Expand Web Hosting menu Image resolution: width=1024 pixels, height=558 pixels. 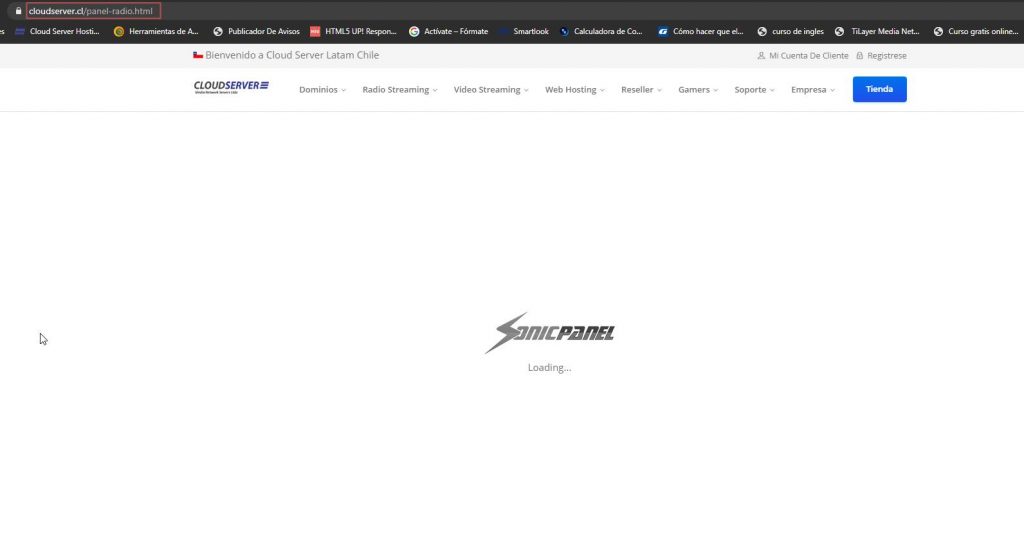point(575,90)
